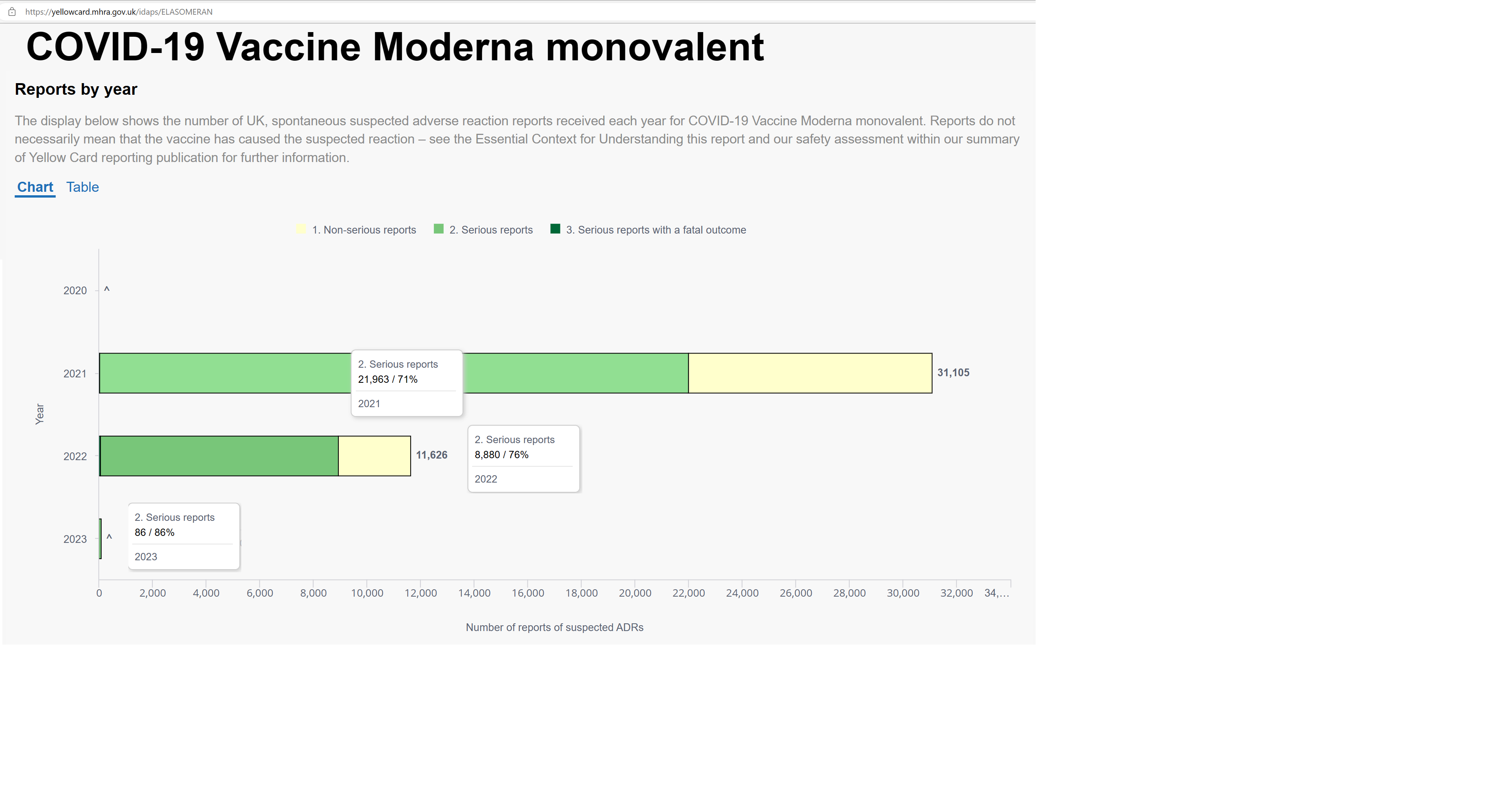Click the 2022 serious reports green bar
The width and height of the screenshot is (1485, 812).
(219, 456)
